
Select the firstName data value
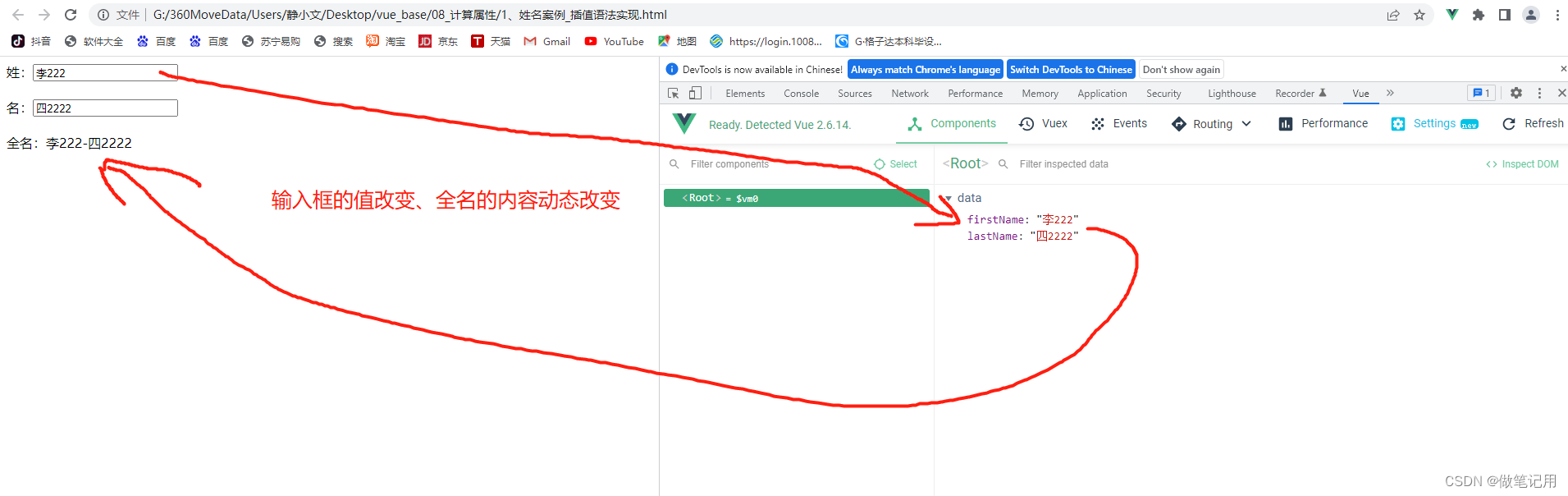1058,219
